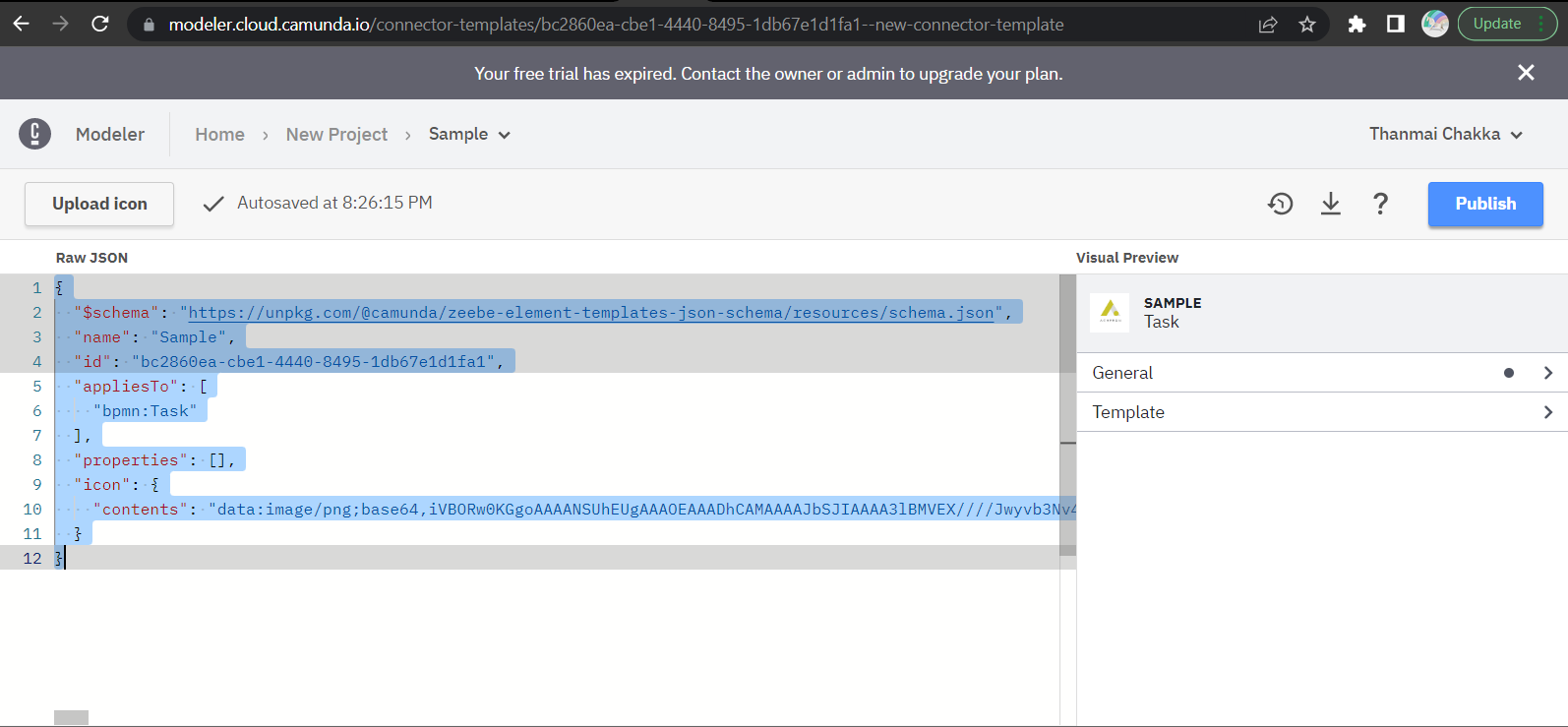Reload the page in the browser
The image size is (1568, 727).
[x=100, y=24]
